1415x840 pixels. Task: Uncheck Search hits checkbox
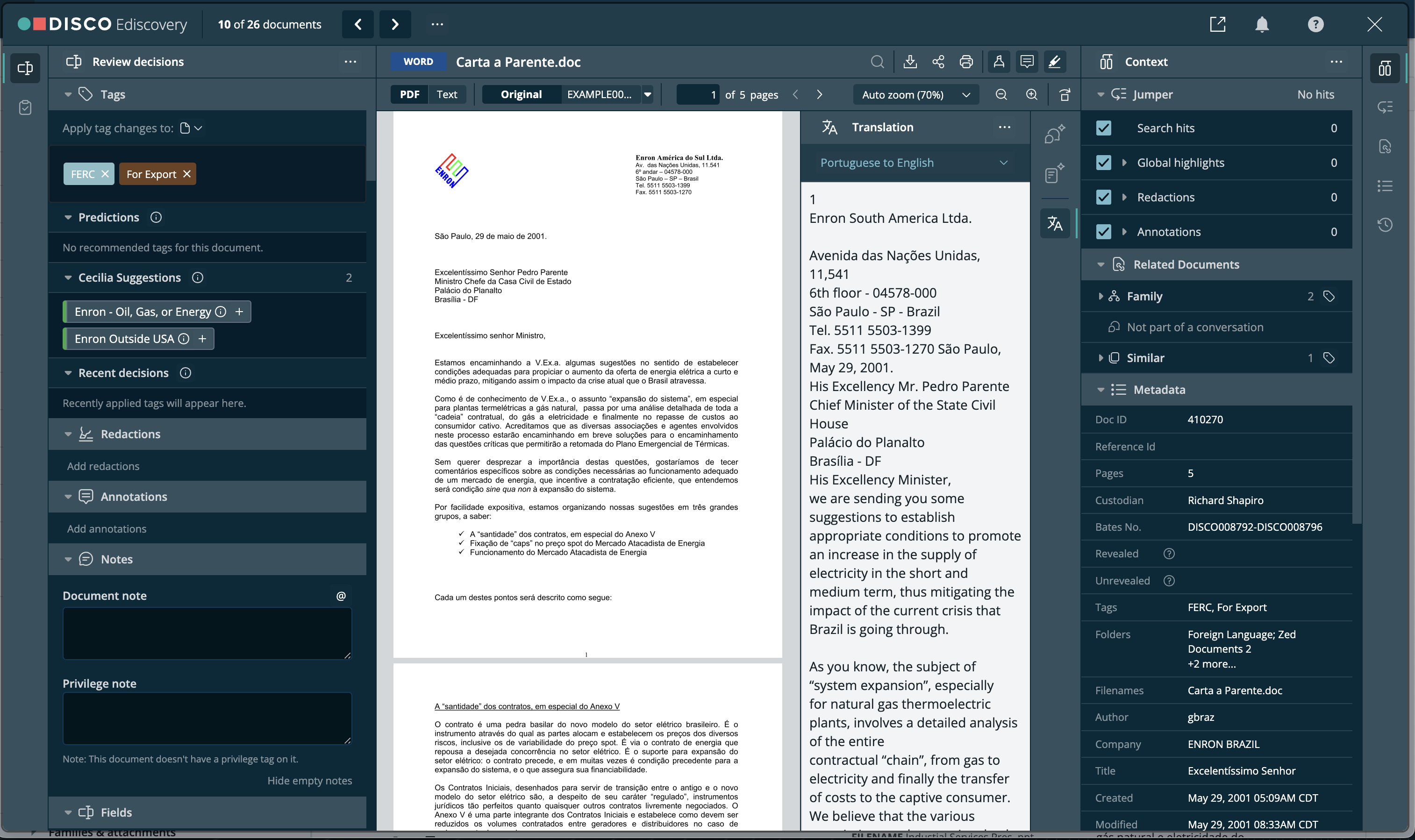tap(1103, 128)
